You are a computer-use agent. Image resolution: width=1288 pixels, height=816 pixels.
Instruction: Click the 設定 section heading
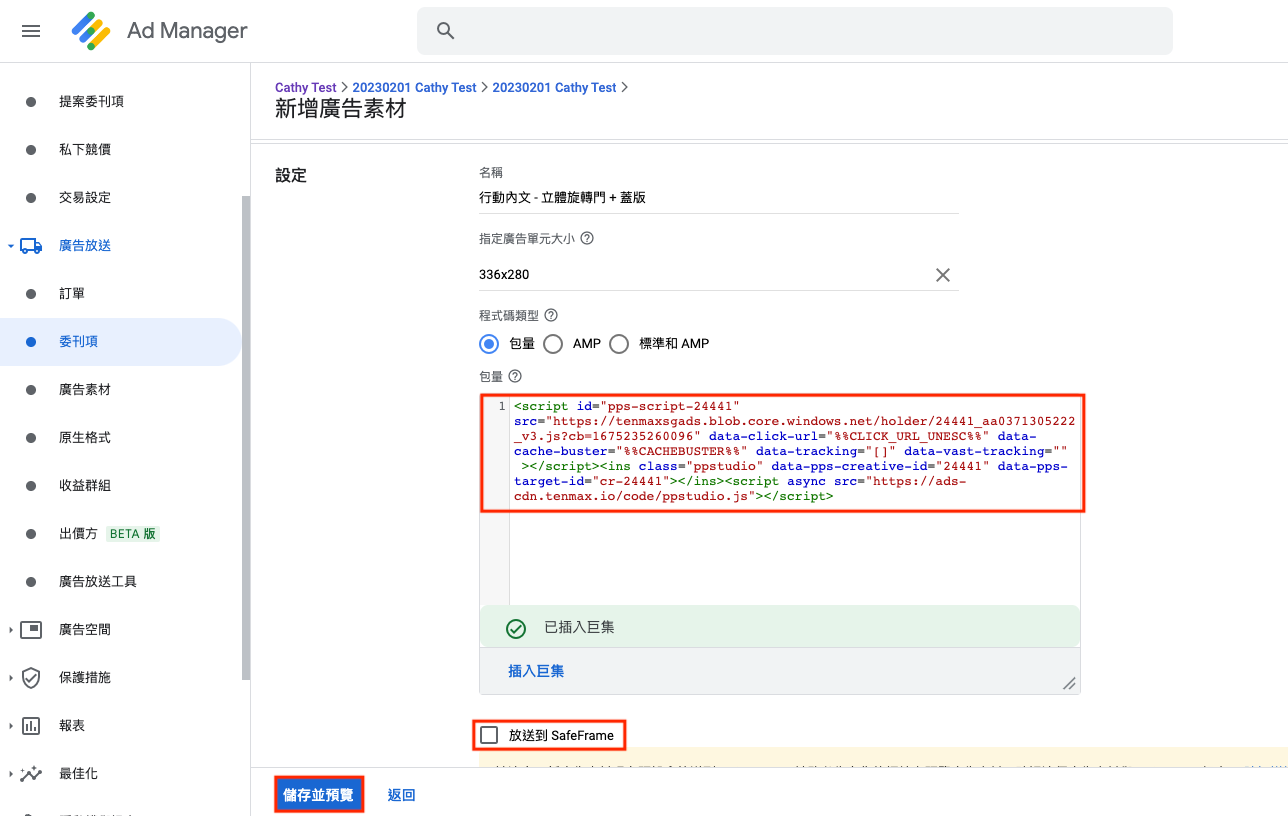[291, 176]
